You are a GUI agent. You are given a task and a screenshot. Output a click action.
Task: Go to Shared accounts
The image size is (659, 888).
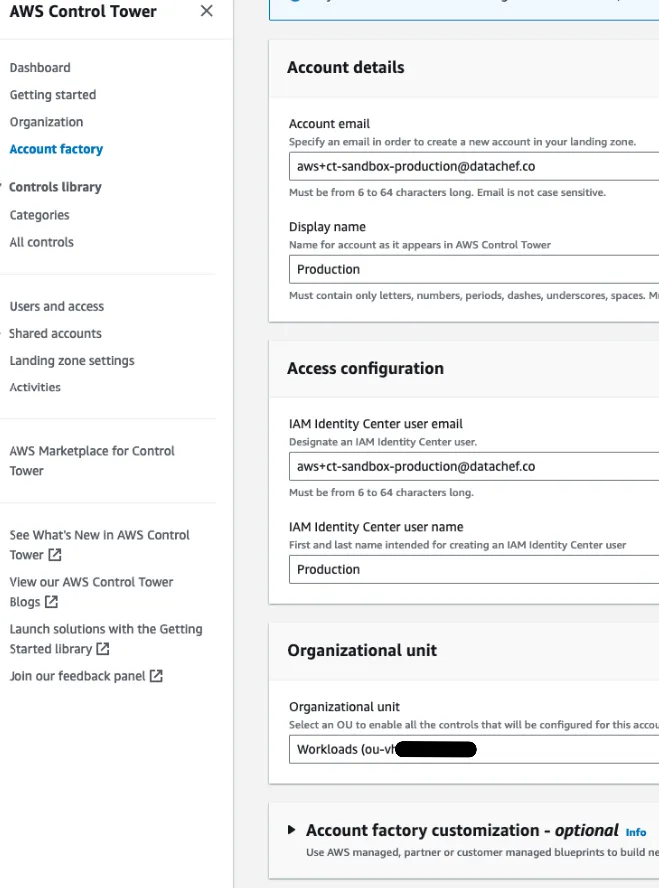pyautogui.click(x=57, y=333)
